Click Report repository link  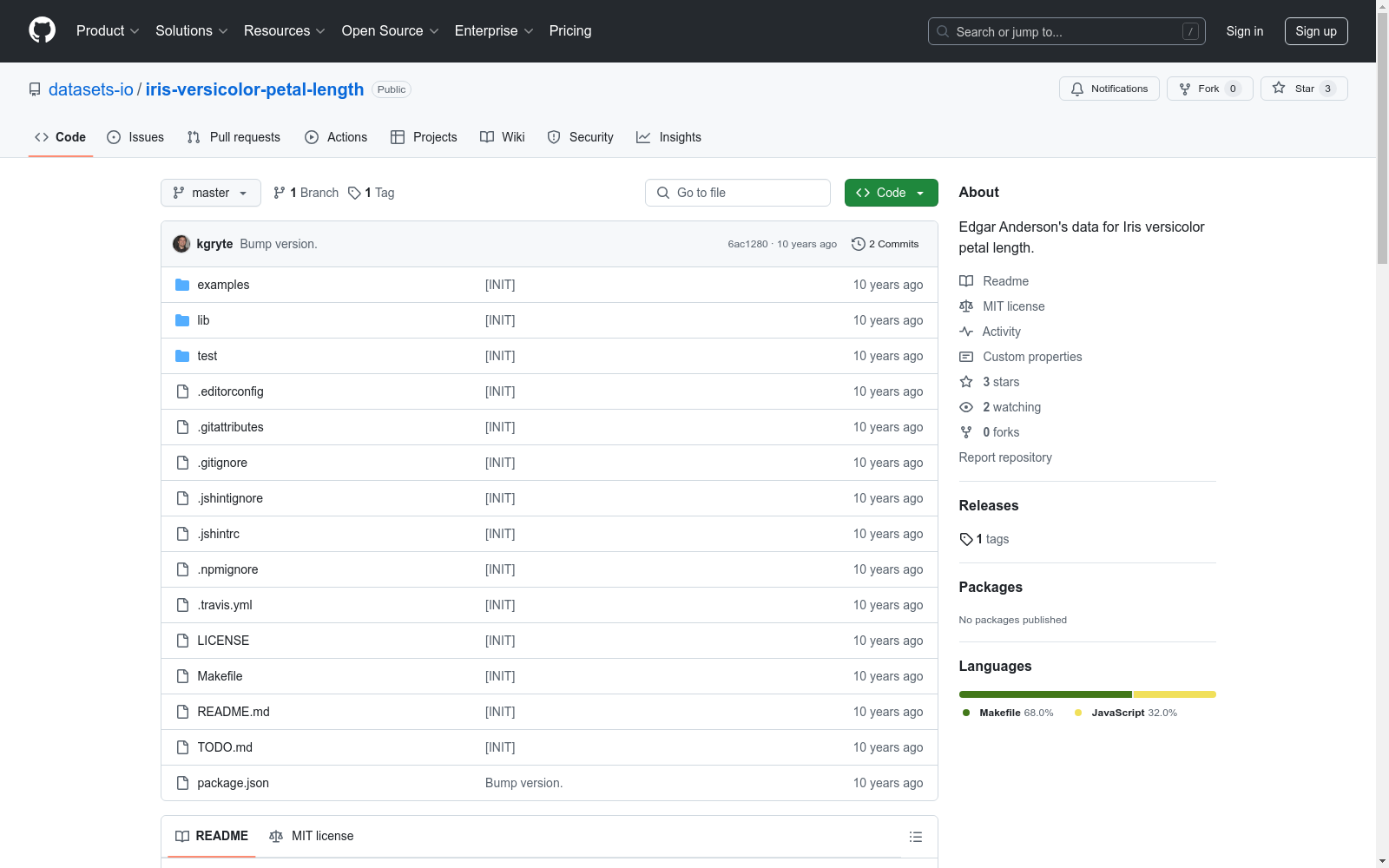pyautogui.click(x=1005, y=457)
